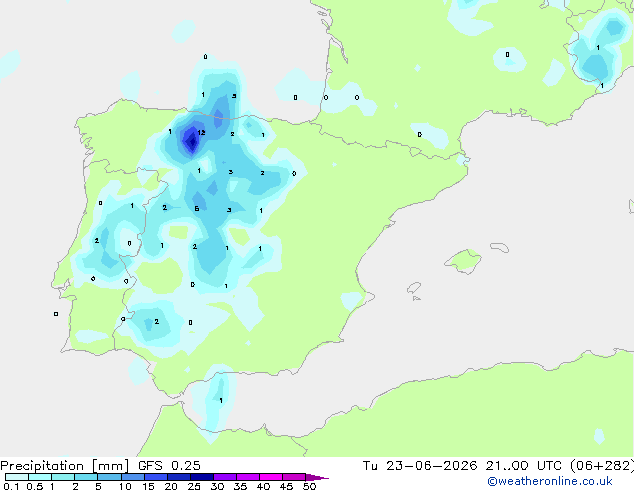The height and width of the screenshot is (490, 634).
Task: Click the "GFS 0.25" model label
Action: click(x=169, y=466)
